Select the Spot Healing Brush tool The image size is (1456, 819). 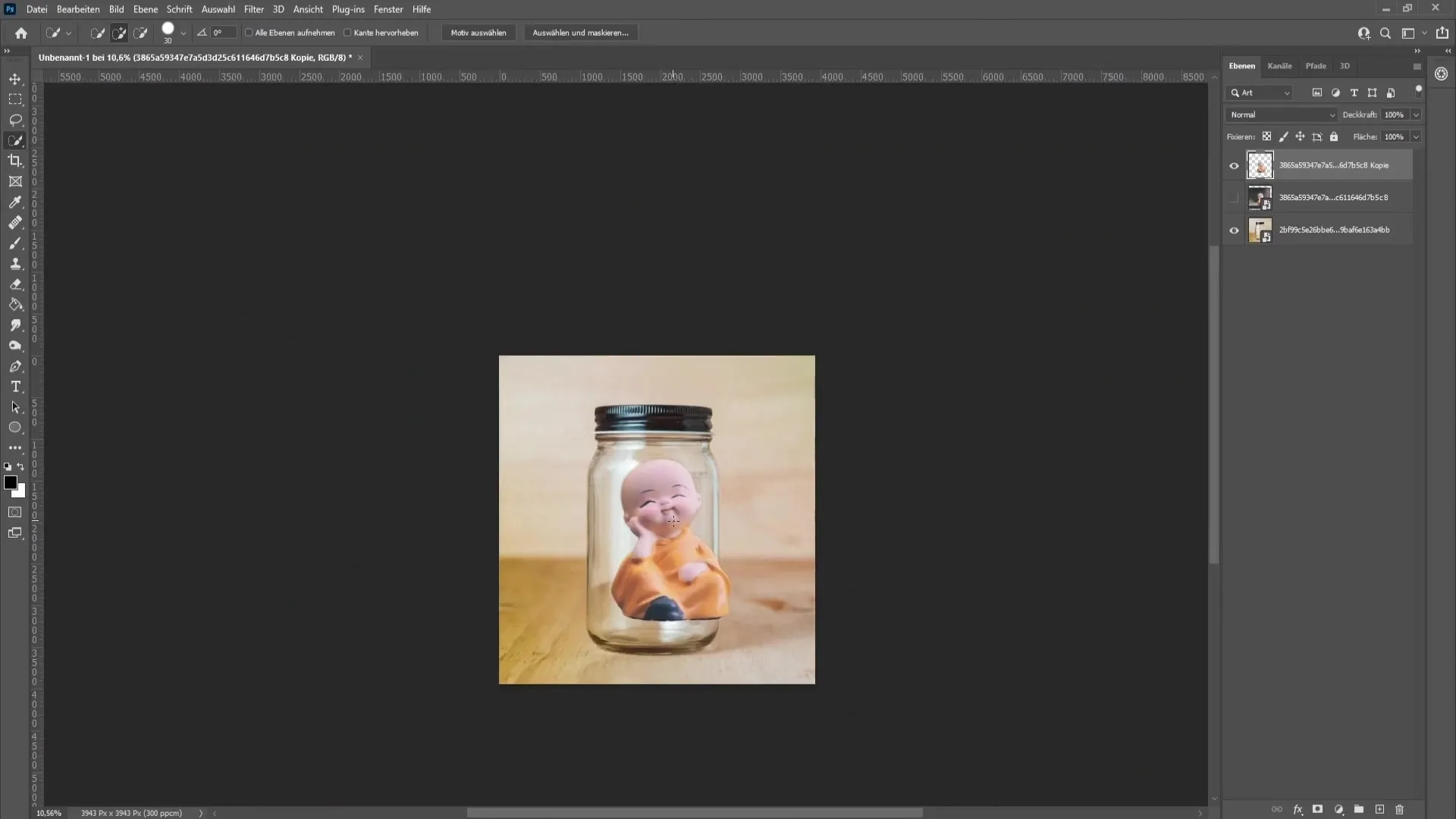click(15, 222)
